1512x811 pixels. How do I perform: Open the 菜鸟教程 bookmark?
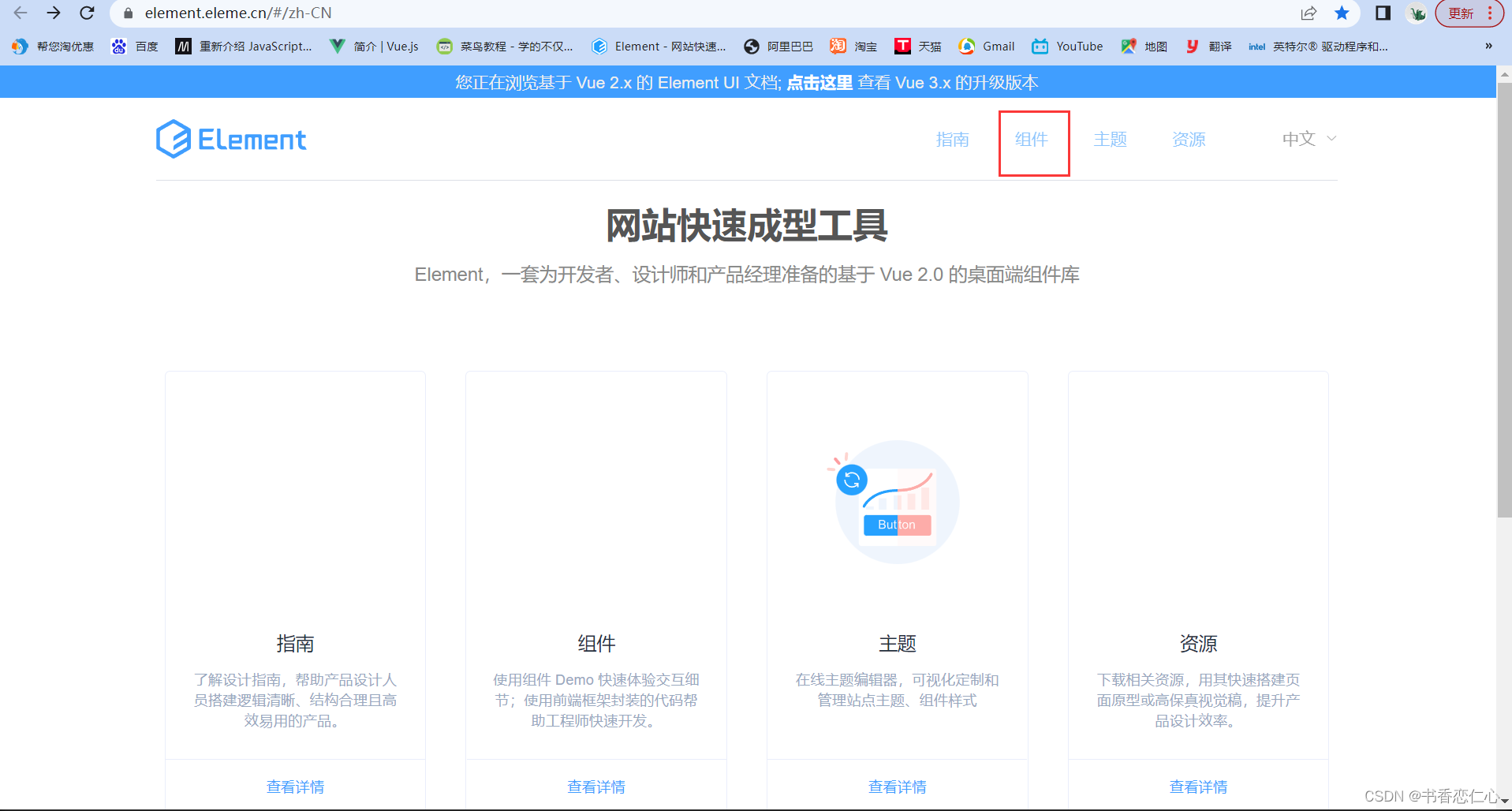[505, 47]
